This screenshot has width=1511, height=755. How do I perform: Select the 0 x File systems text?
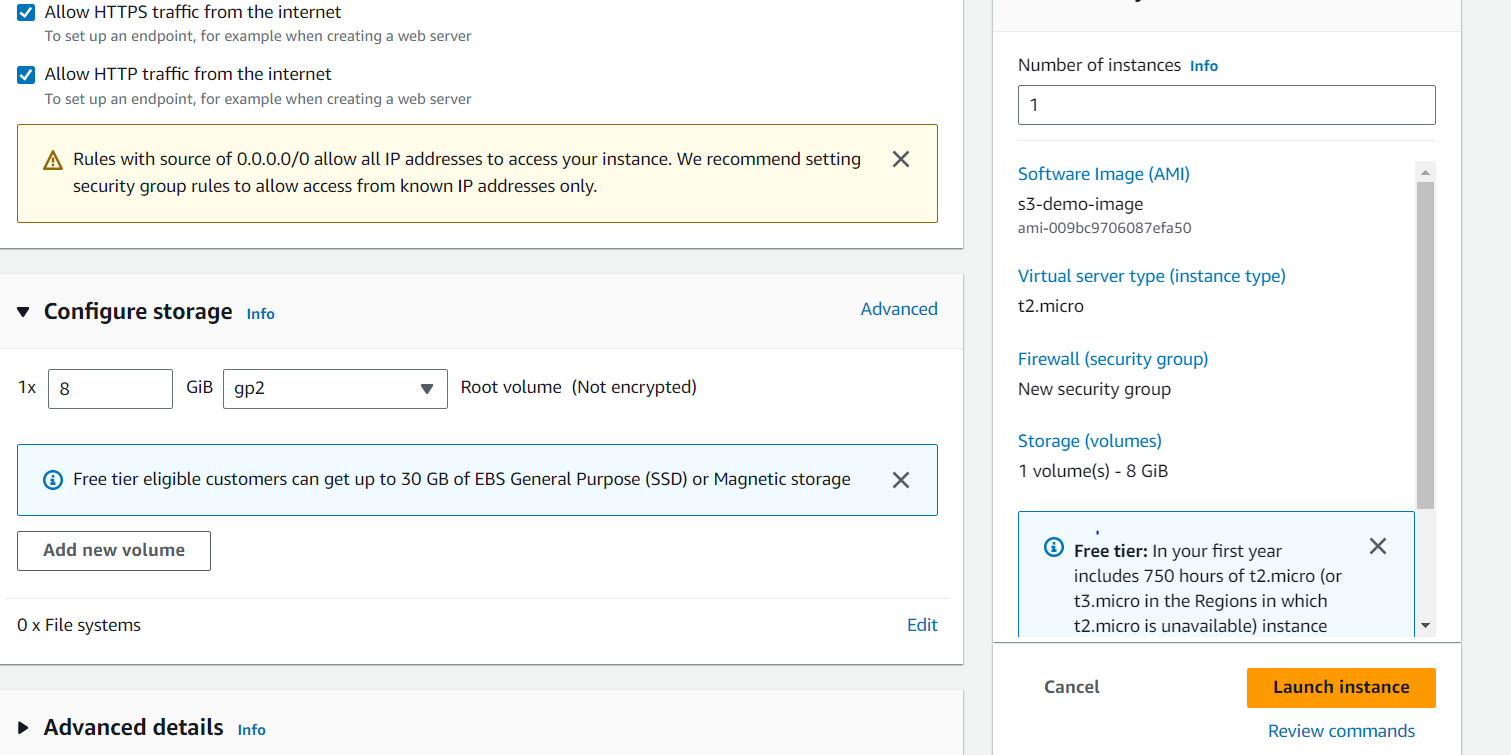(79, 625)
